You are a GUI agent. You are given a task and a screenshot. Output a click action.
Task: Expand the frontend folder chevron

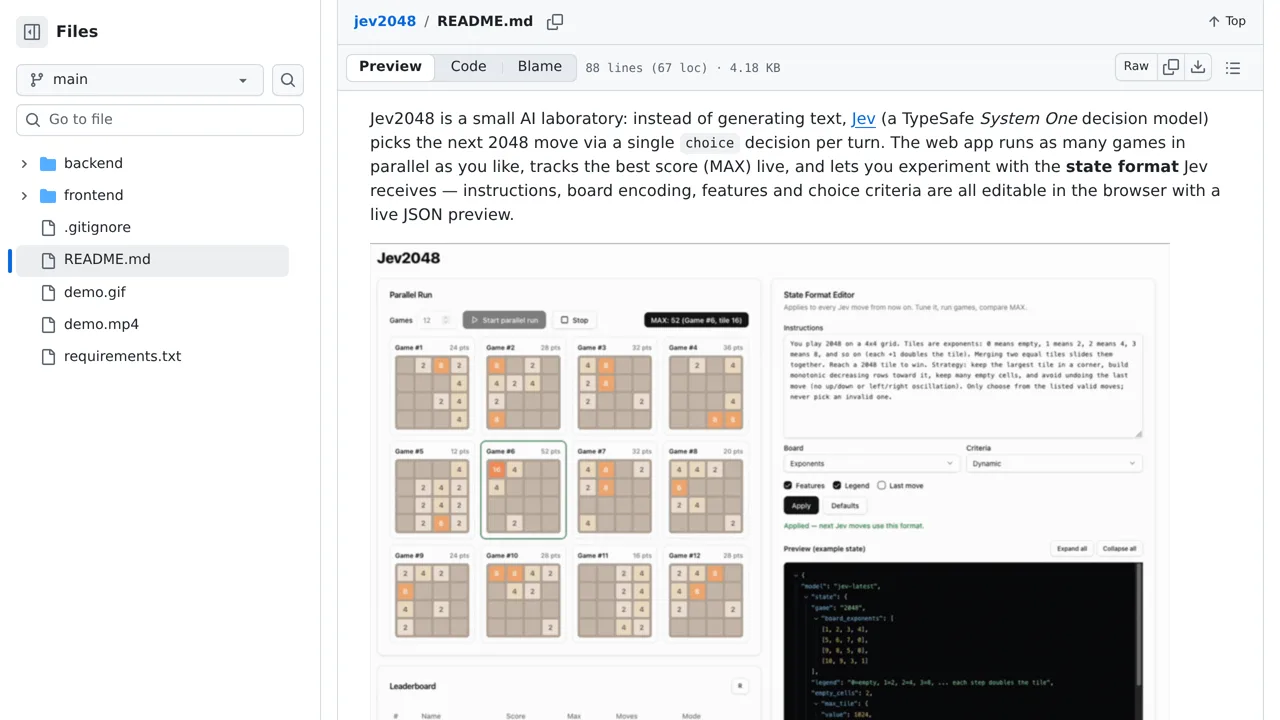[x=24, y=195]
